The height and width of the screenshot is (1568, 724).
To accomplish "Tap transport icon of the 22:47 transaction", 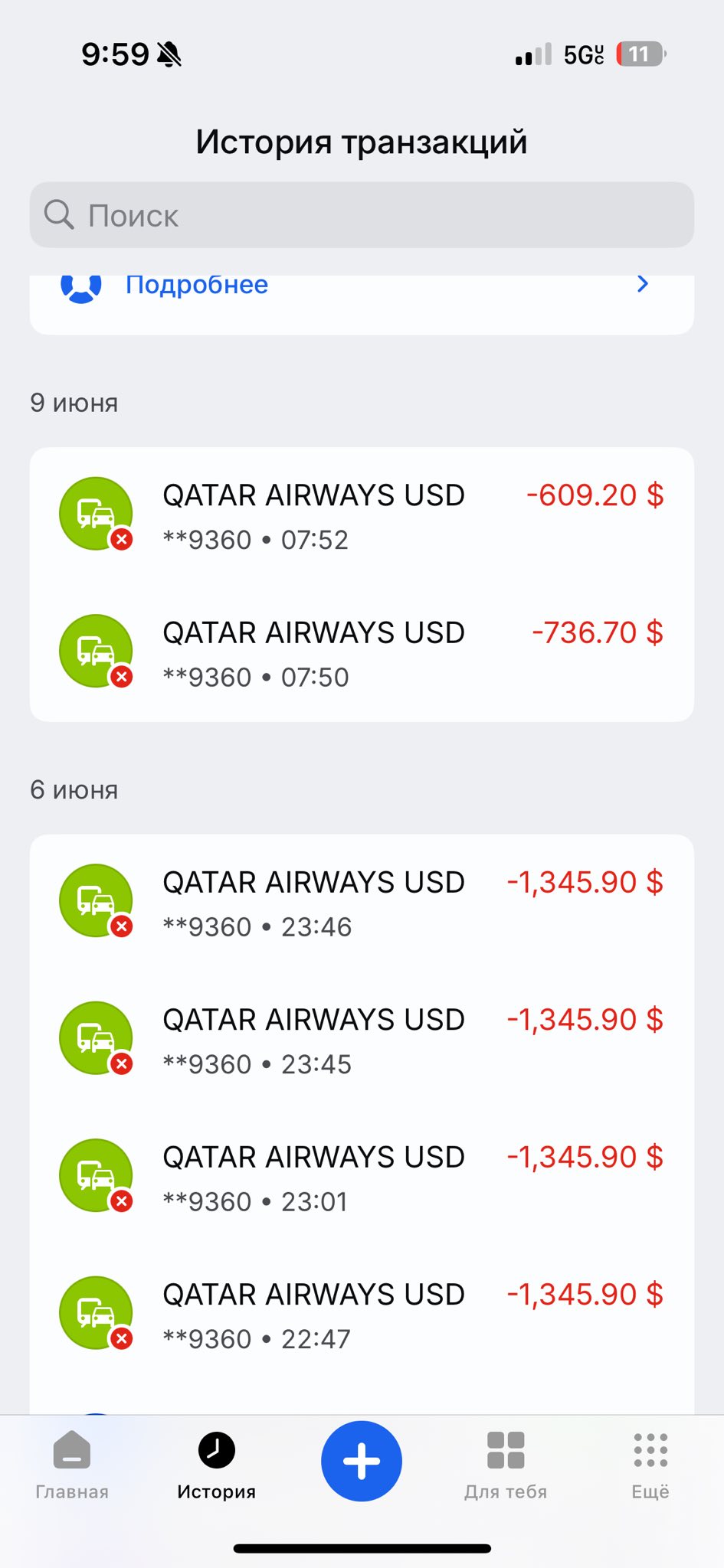I will click(96, 1312).
